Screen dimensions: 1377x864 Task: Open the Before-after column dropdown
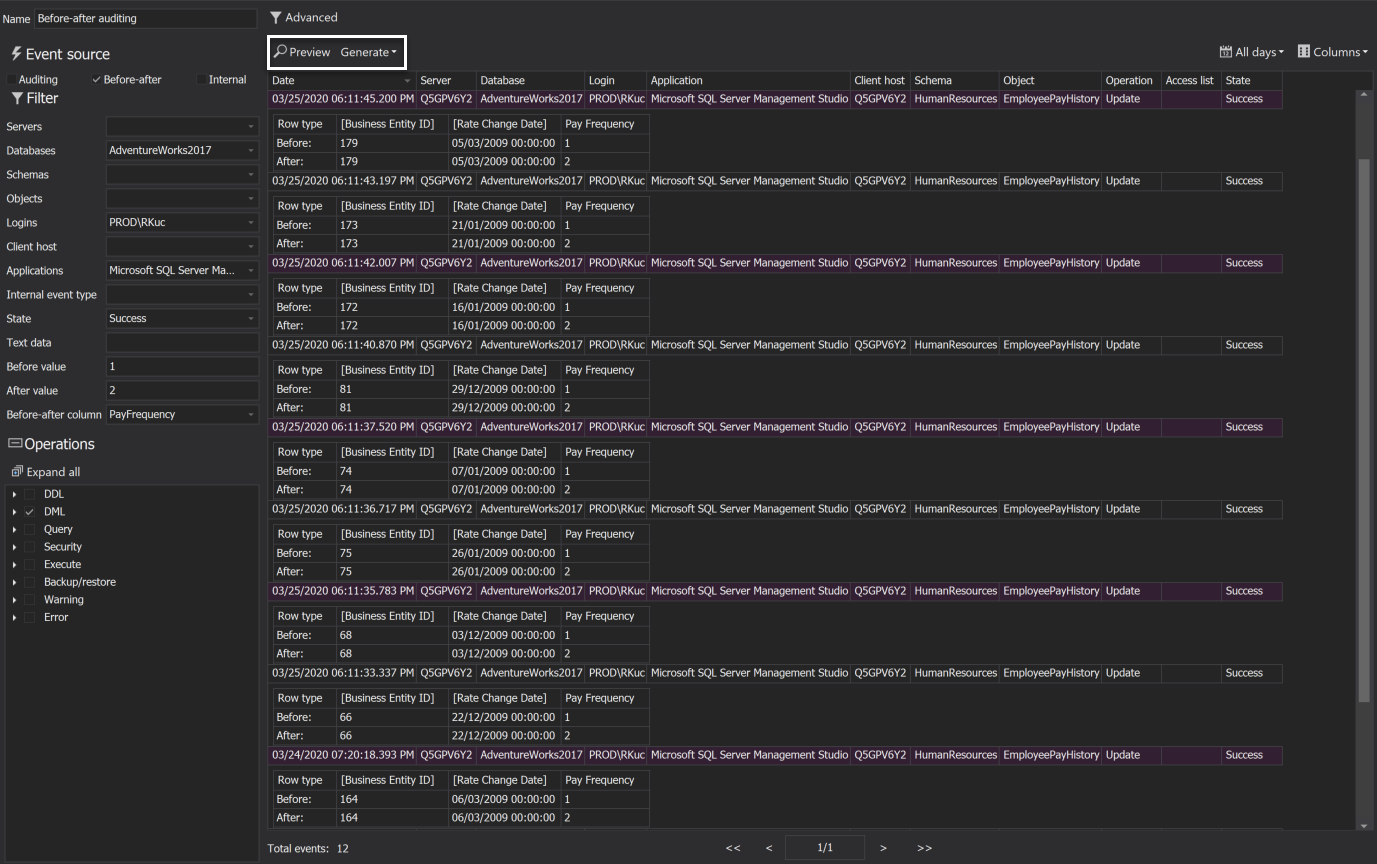(x=251, y=415)
